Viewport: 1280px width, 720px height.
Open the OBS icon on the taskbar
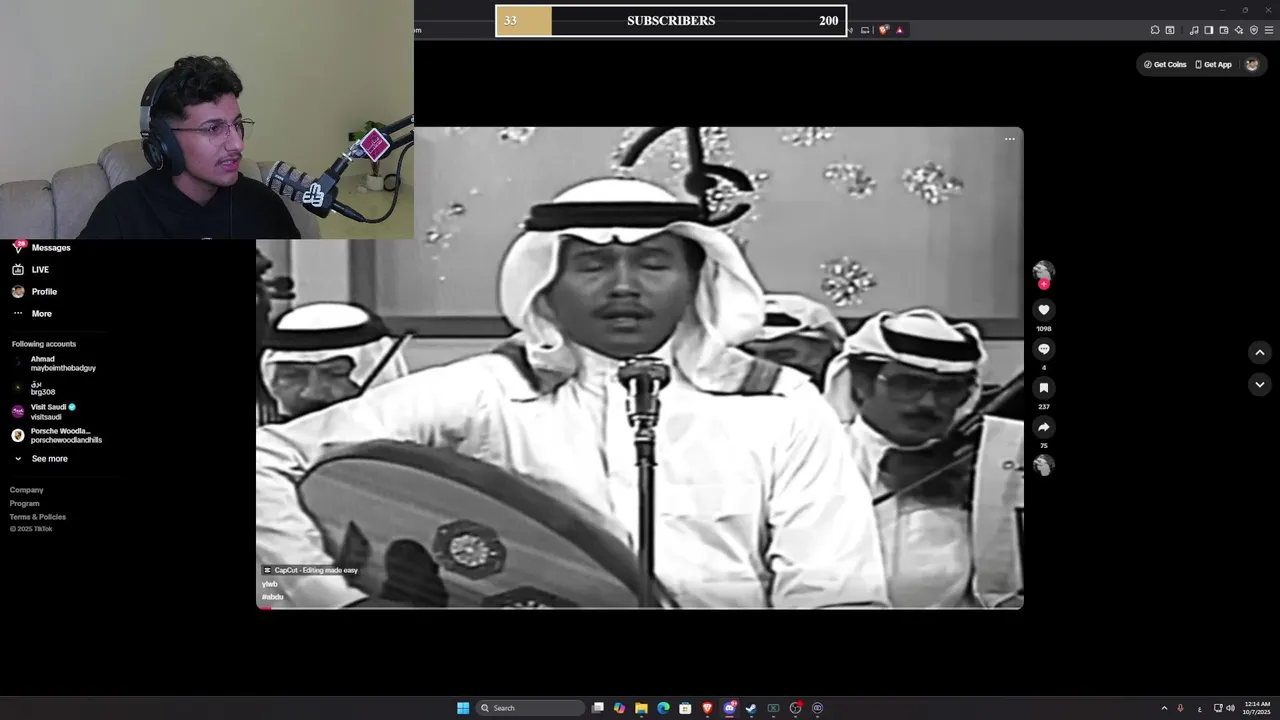point(795,708)
